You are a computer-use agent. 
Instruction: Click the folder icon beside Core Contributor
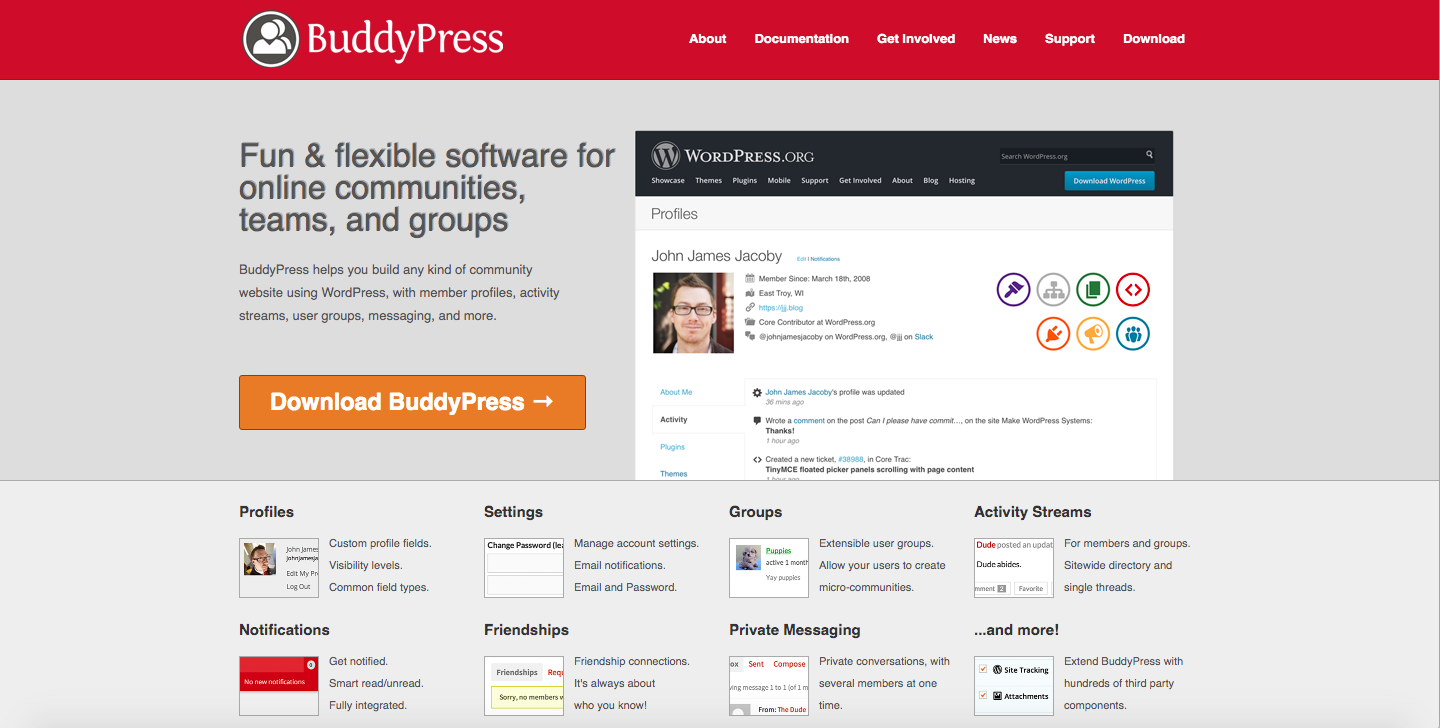click(x=750, y=322)
